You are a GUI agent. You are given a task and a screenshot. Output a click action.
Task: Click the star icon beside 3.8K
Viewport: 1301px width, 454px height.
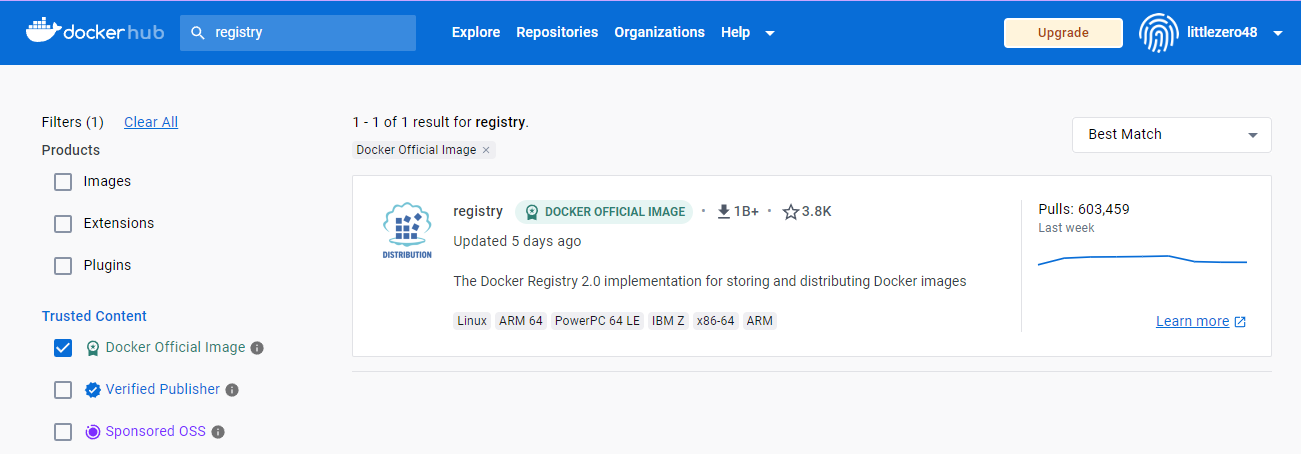(x=791, y=212)
